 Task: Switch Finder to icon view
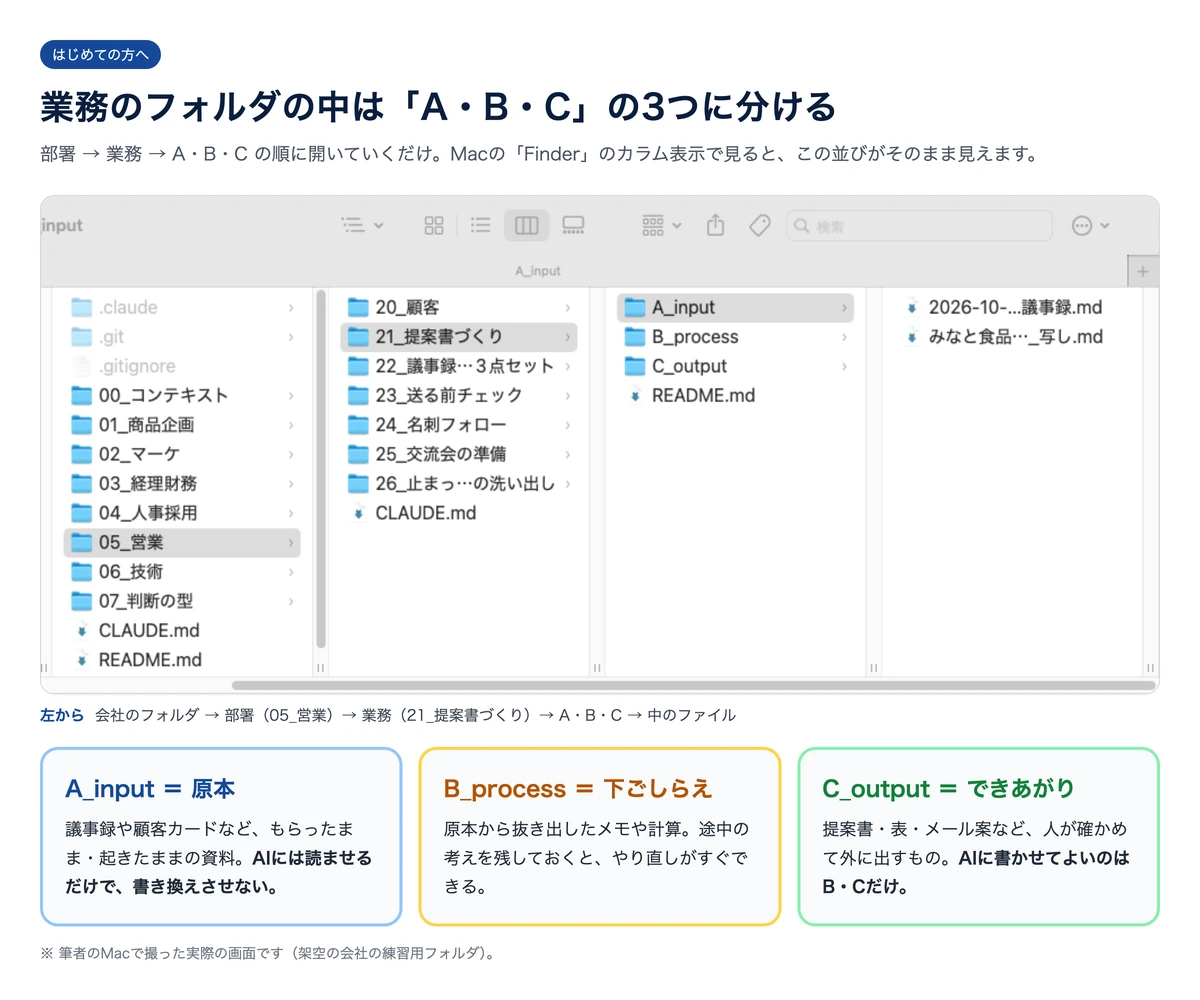[x=433, y=226]
